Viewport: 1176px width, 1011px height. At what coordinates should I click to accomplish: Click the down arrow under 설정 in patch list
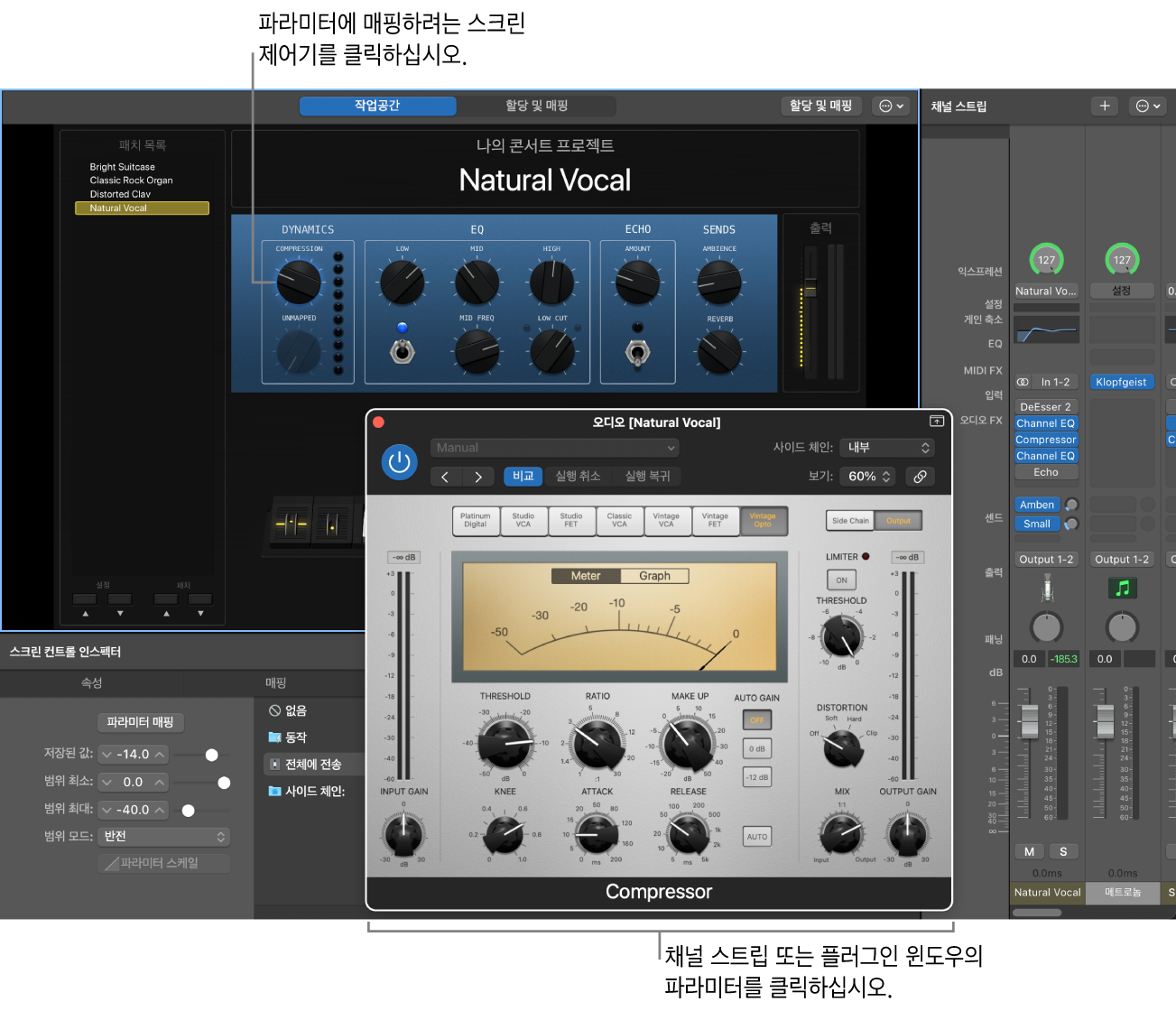click(x=120, y=614)
